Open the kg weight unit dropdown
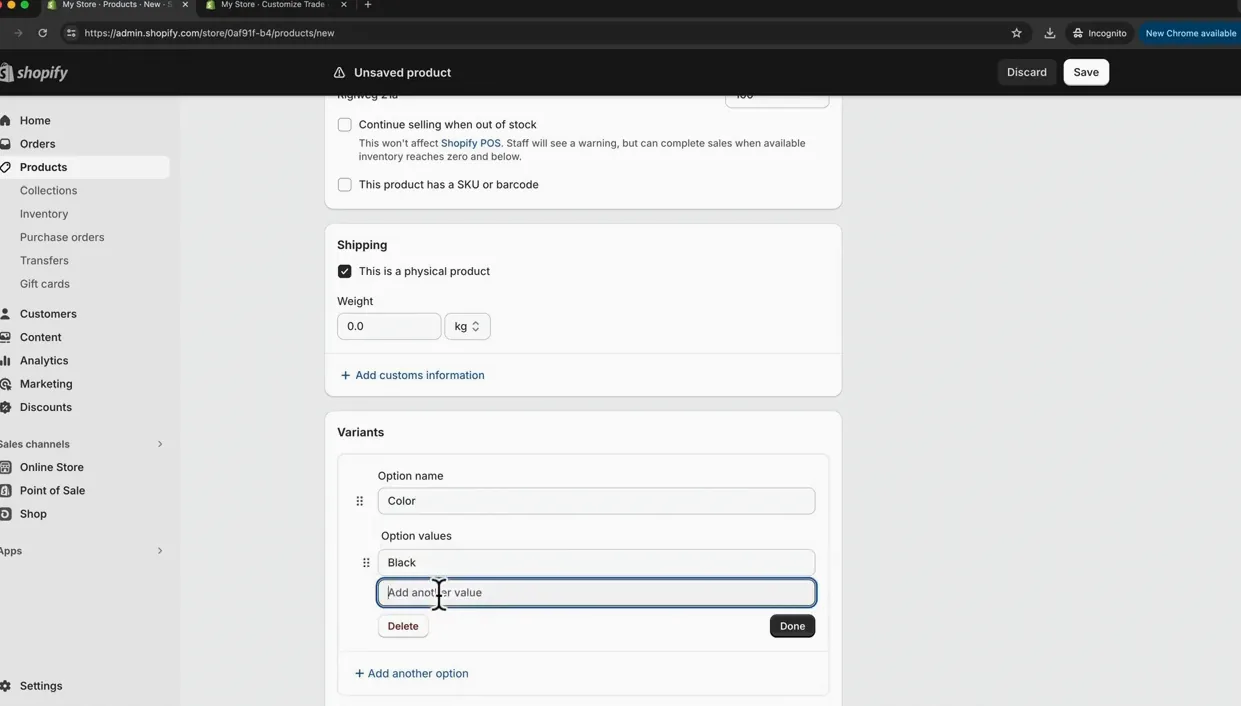 (467, 326)
